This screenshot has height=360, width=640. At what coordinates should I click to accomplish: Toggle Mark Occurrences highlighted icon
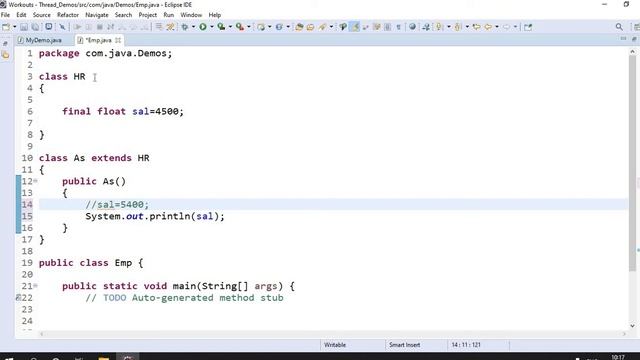point(355,27)
